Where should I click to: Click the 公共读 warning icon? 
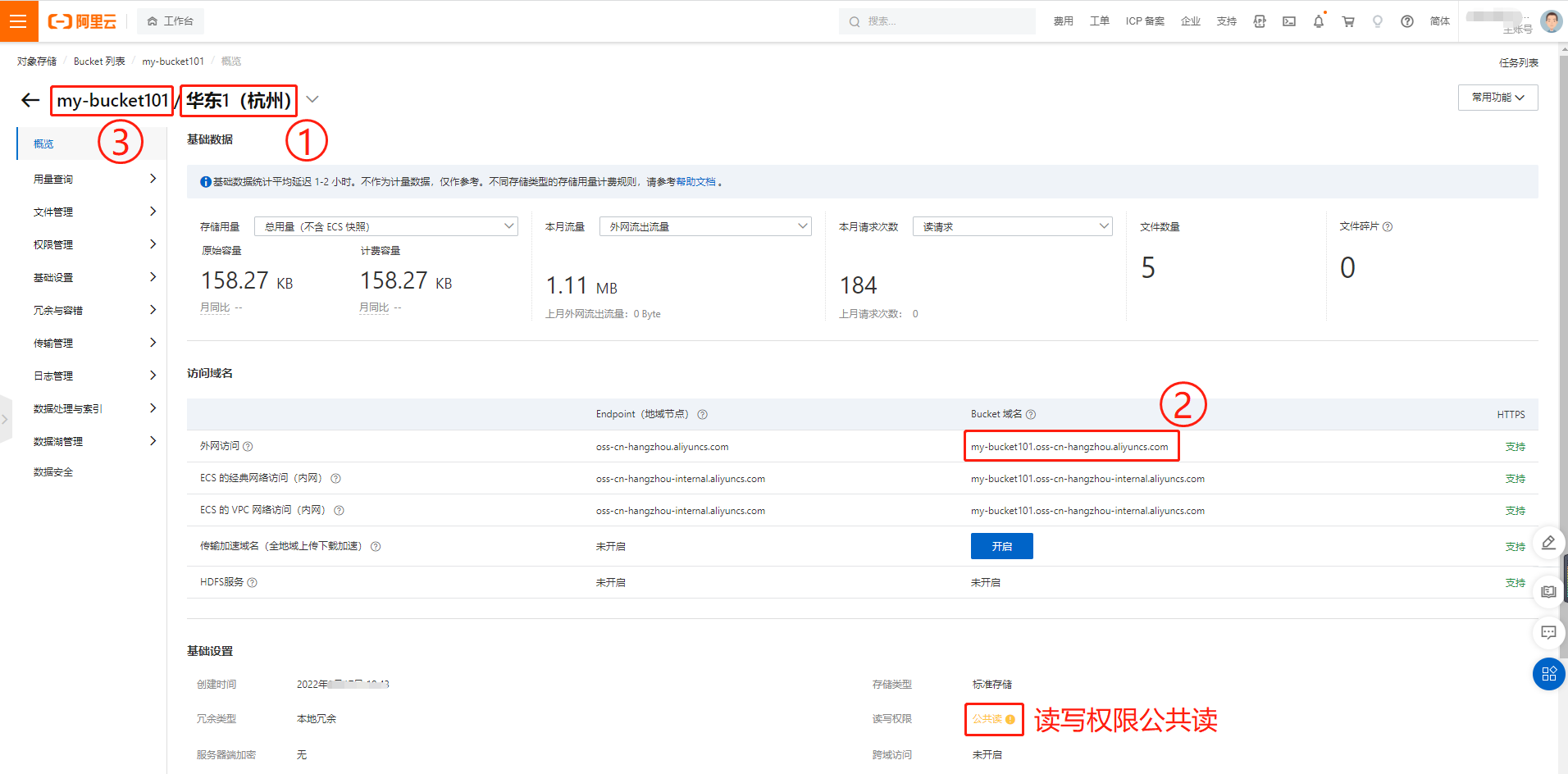tap(1010, 719)
